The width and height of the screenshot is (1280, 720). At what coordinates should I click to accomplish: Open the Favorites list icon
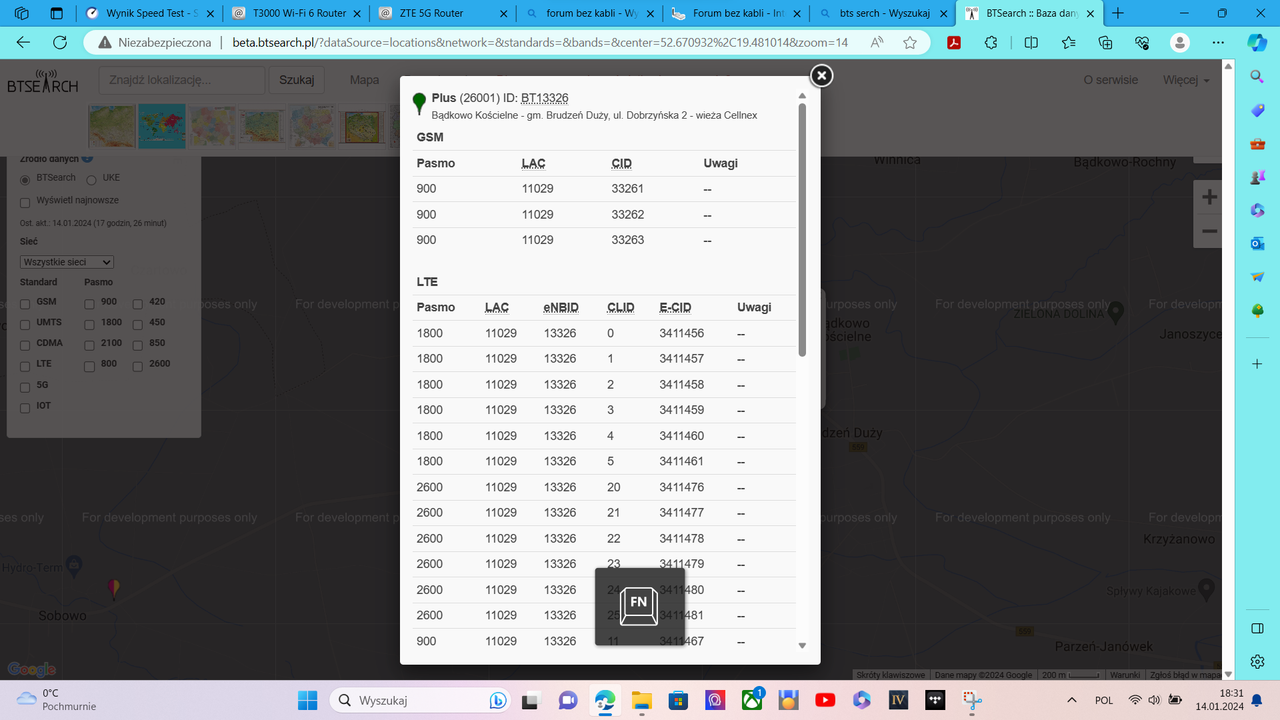1068,43
